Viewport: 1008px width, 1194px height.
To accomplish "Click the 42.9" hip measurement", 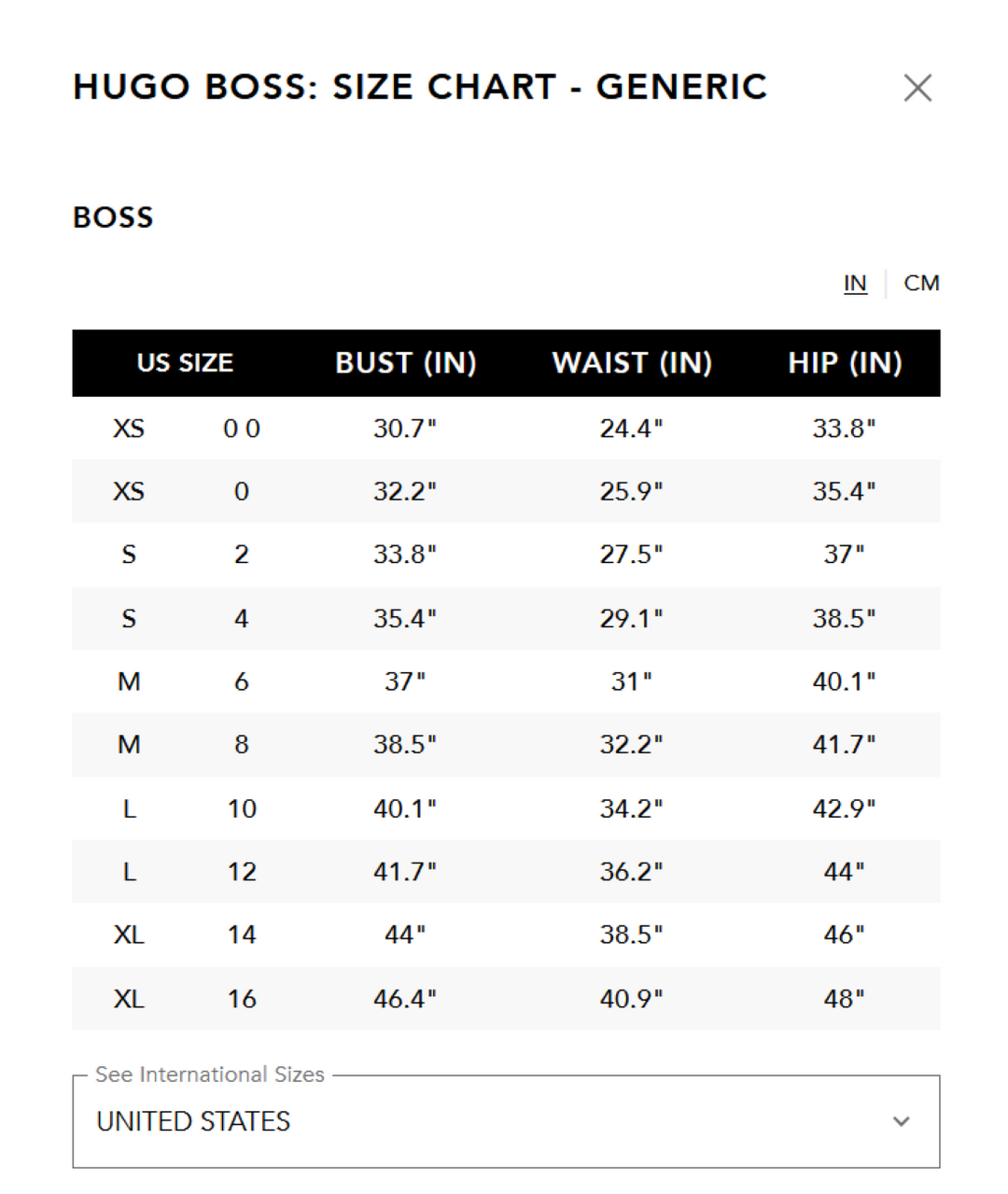I will tap(844, 808).
